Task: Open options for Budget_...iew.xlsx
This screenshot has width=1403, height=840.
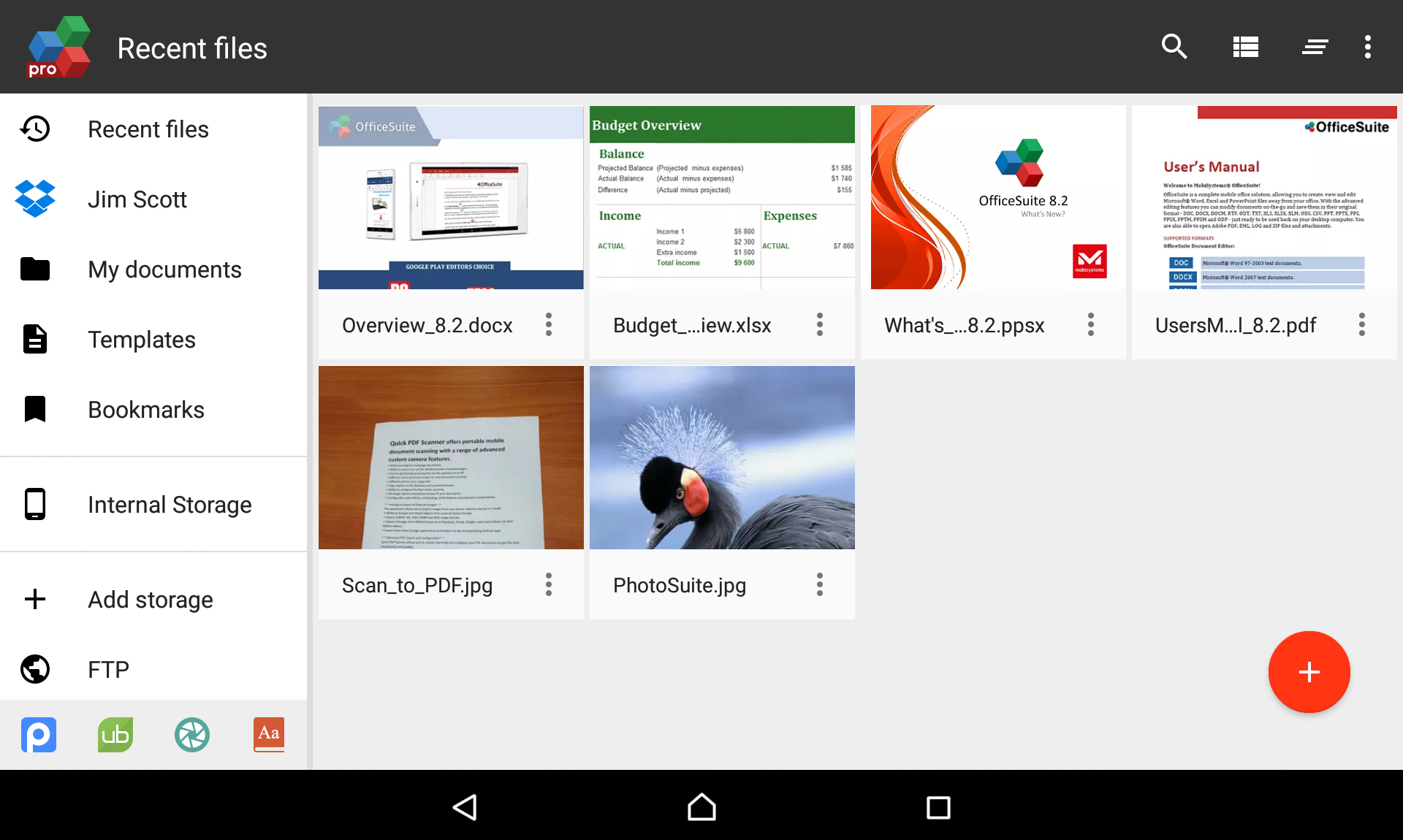Action: (820, 324)
